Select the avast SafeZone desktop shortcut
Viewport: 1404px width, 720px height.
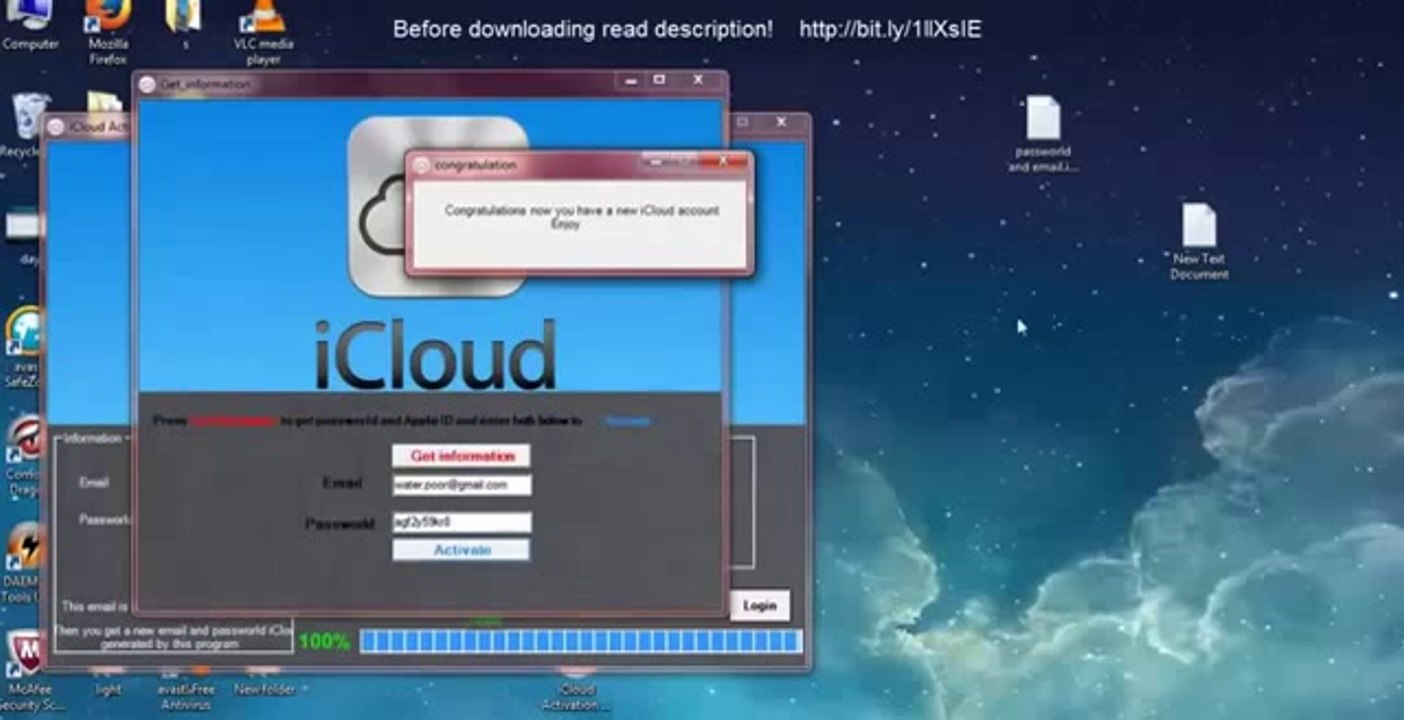(24, 348)
